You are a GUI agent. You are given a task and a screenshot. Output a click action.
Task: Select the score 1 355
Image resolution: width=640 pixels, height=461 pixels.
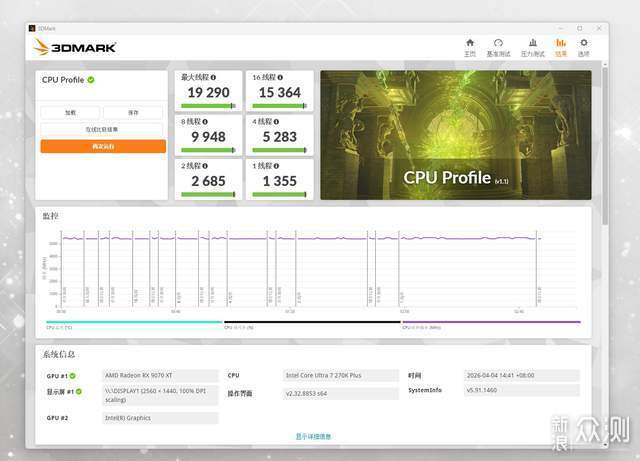point(280,181)
